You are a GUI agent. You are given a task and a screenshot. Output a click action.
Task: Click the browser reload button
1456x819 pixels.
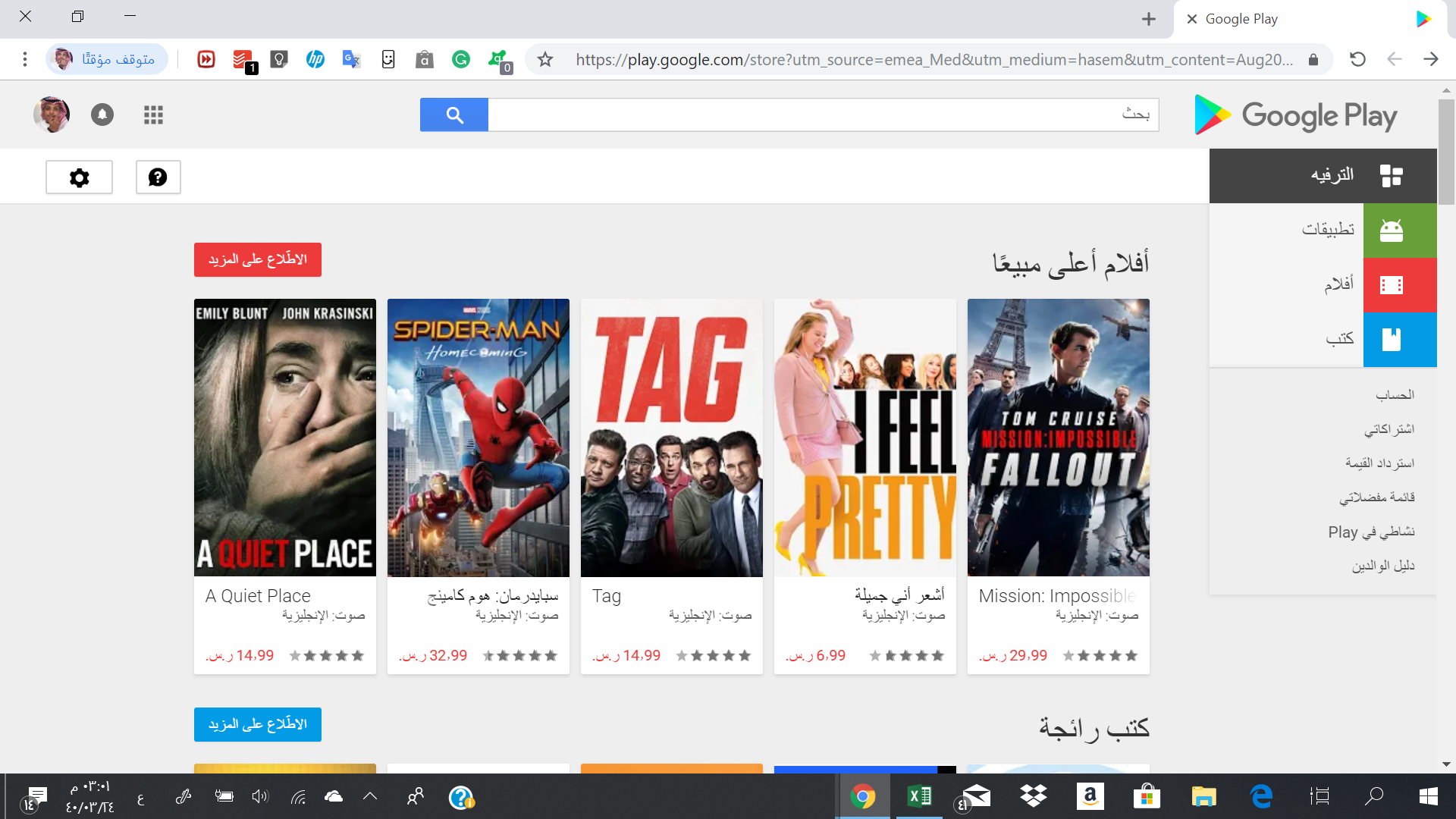coord(1357,59)
